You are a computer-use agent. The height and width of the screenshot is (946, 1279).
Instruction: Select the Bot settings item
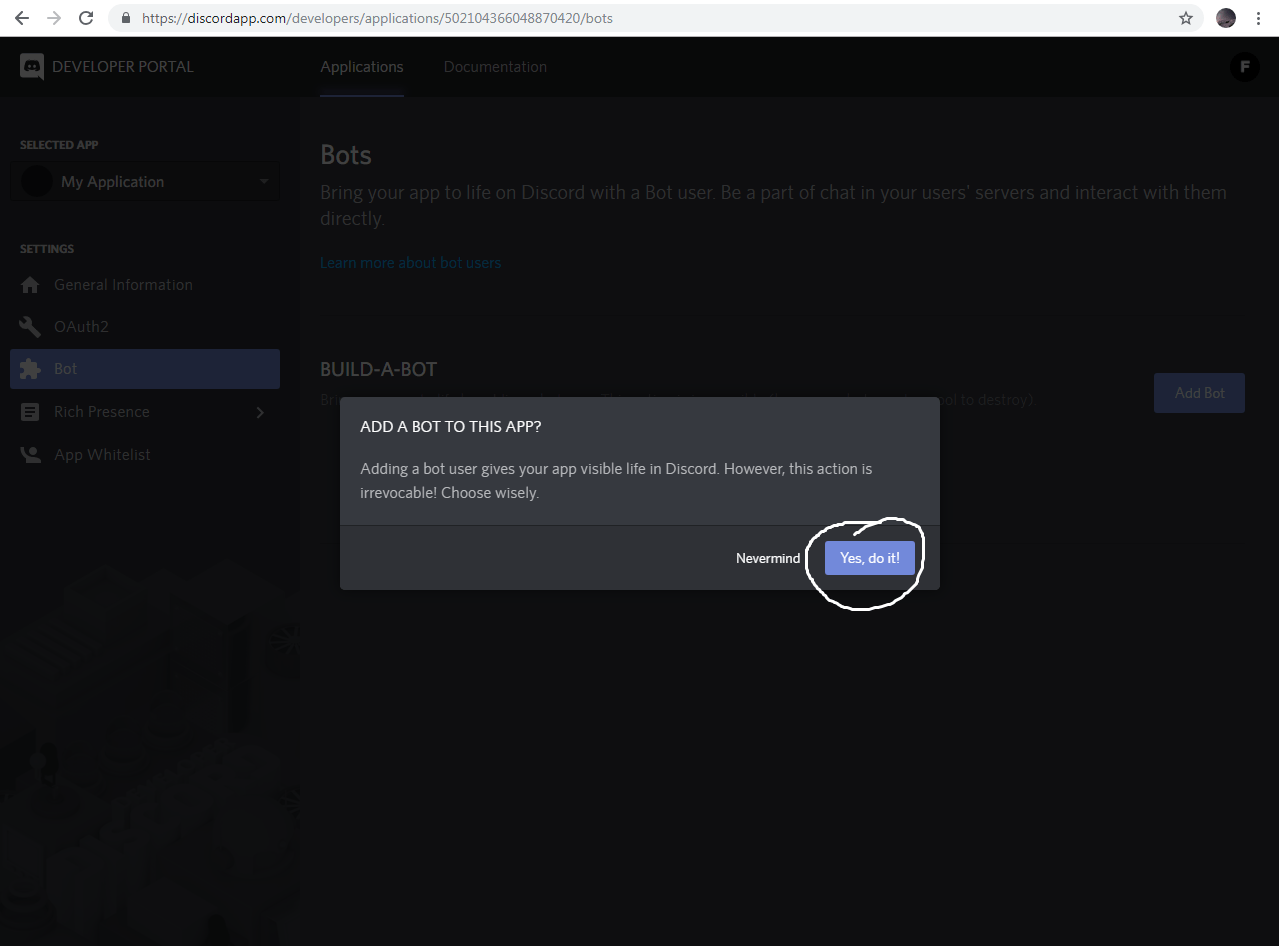coord(145,369)
